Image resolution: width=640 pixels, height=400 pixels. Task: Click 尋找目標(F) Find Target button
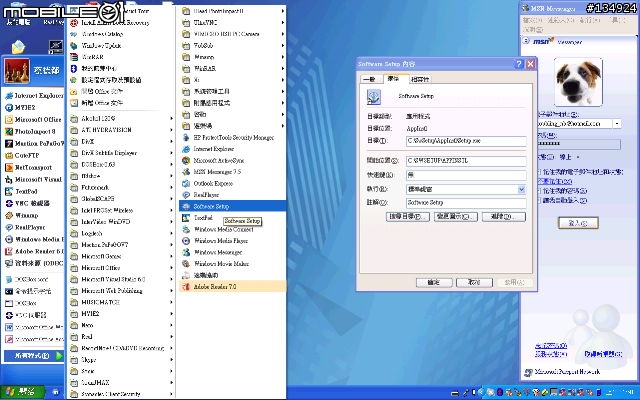407,216
